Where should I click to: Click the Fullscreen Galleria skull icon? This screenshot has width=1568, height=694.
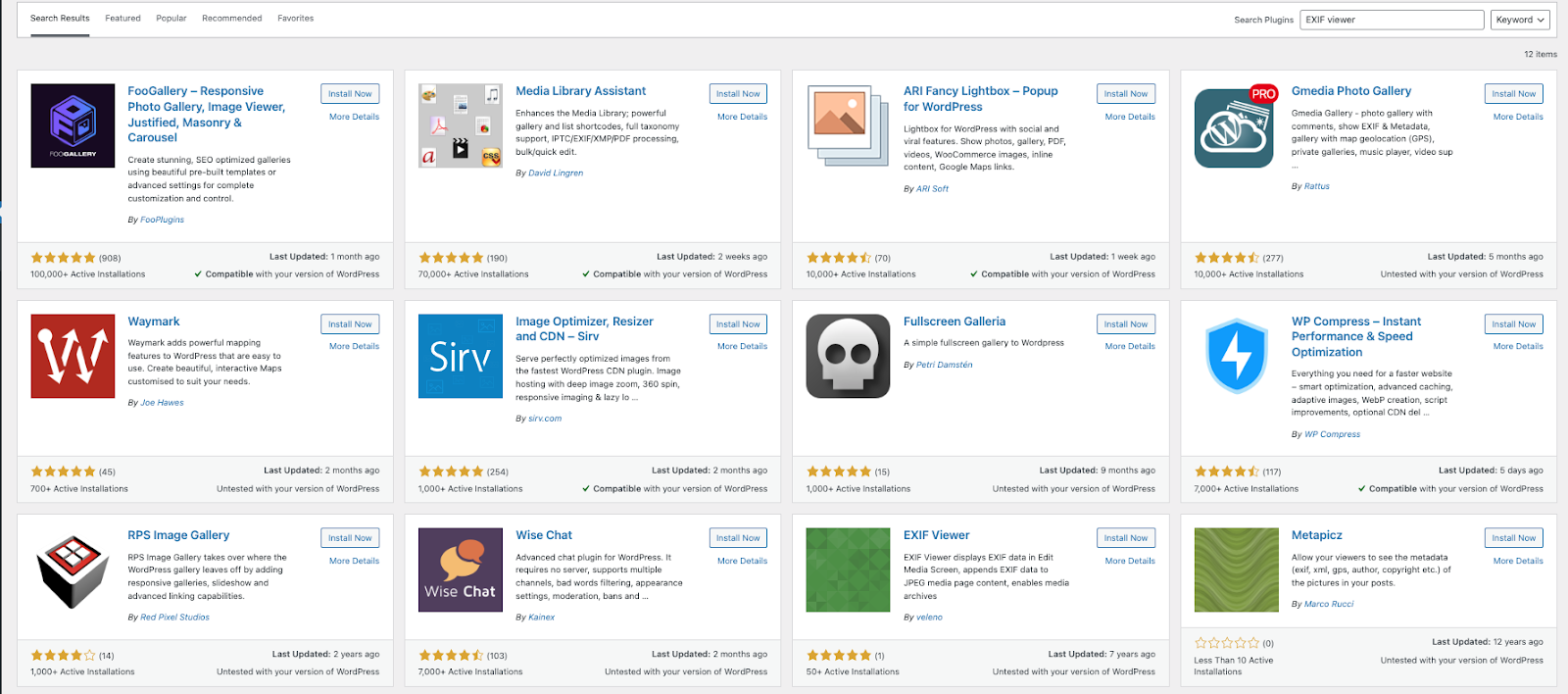click(848, 356)
